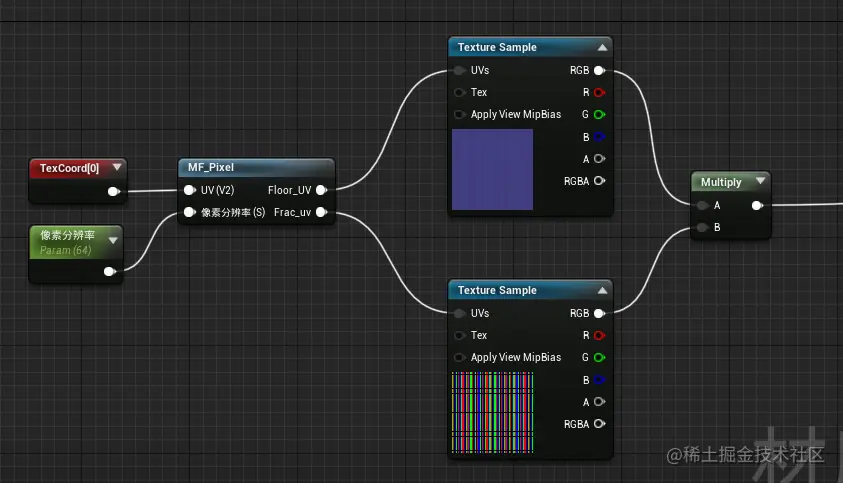This screenshot has height=483, width=843.
Task: Select the lower Texture Sample title text
Action: [x=497, y=290]
